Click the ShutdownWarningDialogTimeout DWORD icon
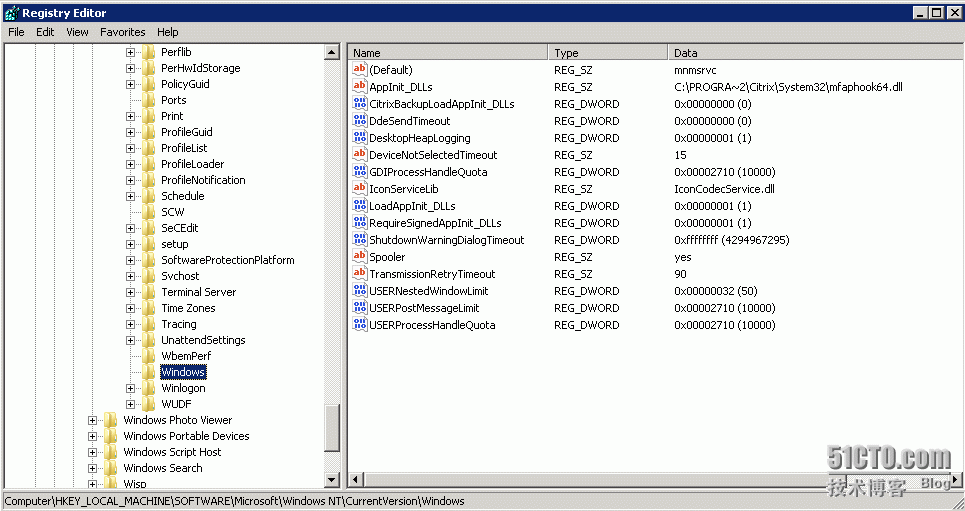 (359, 239)
